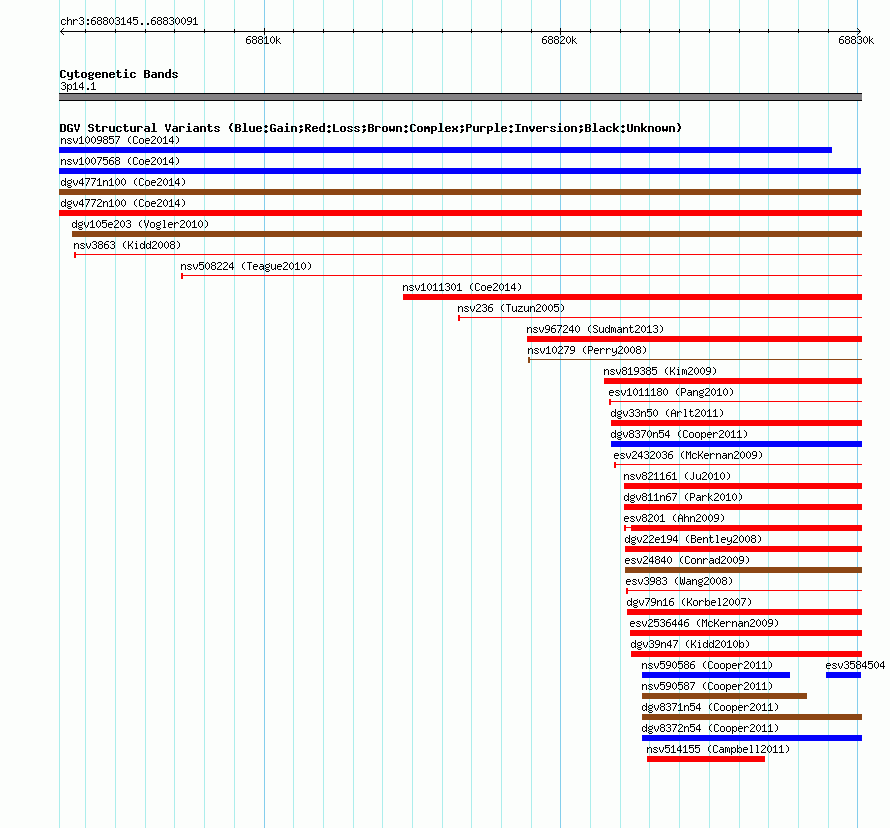Click the red bar under nsv967240
Viewport: 890px width, 828px height.
point(694,339)
